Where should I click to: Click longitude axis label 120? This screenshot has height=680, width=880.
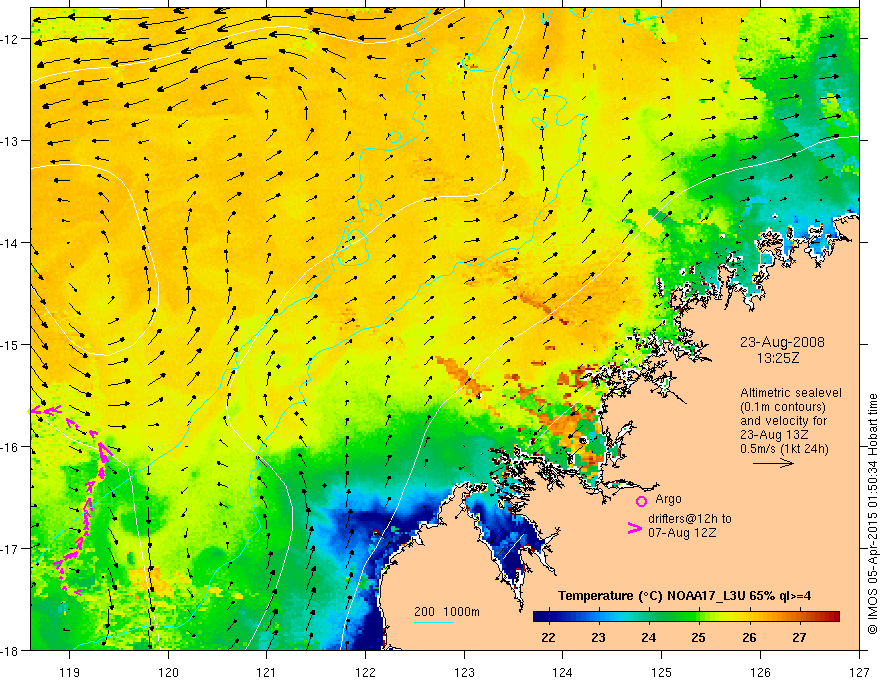click(168, 672)
